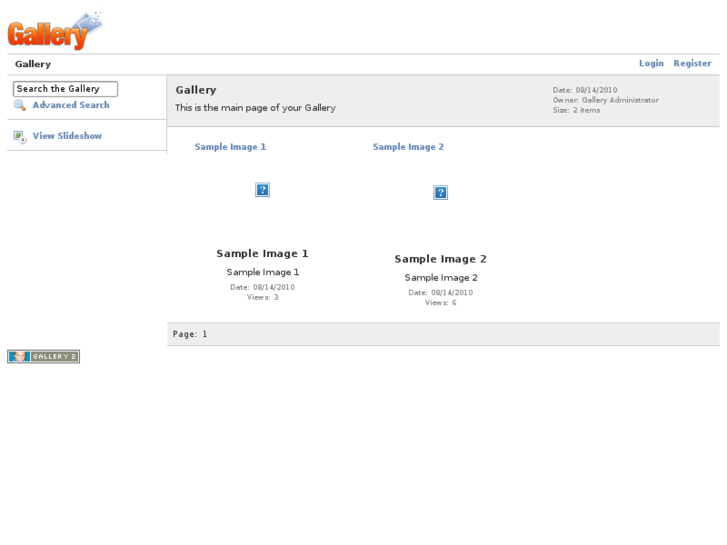Click the Gallery album heading
The height and width of the screenshot is (545, 727).
click(x=196, y=90)
